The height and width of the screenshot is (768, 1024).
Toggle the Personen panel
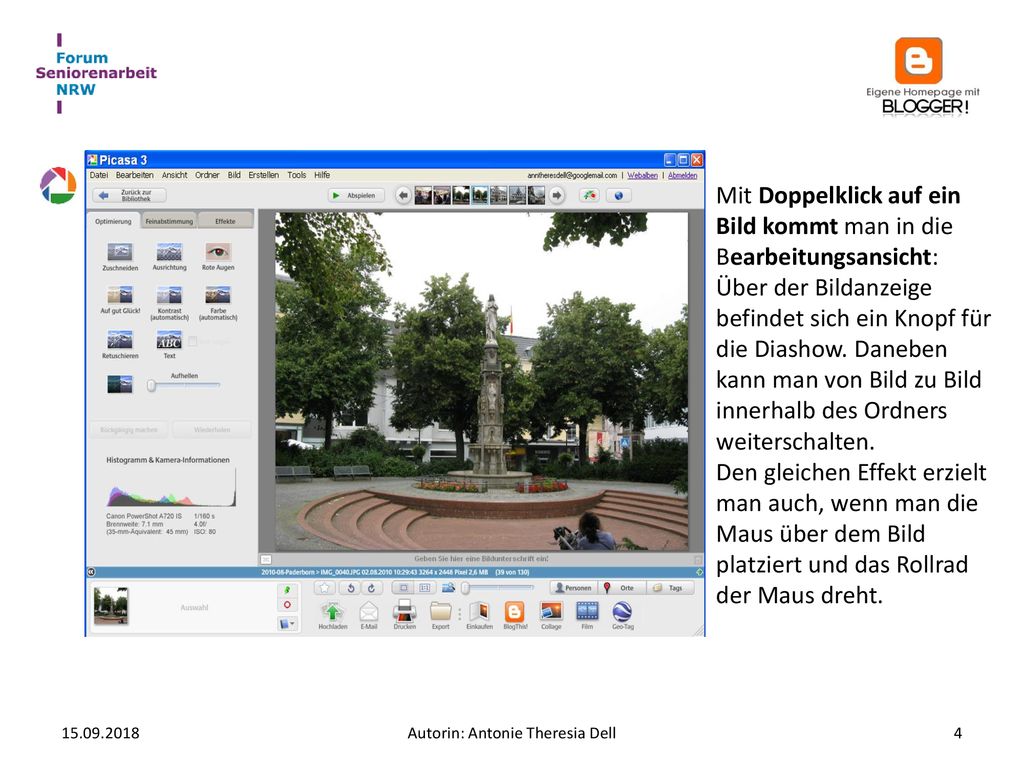click(573, 588)
